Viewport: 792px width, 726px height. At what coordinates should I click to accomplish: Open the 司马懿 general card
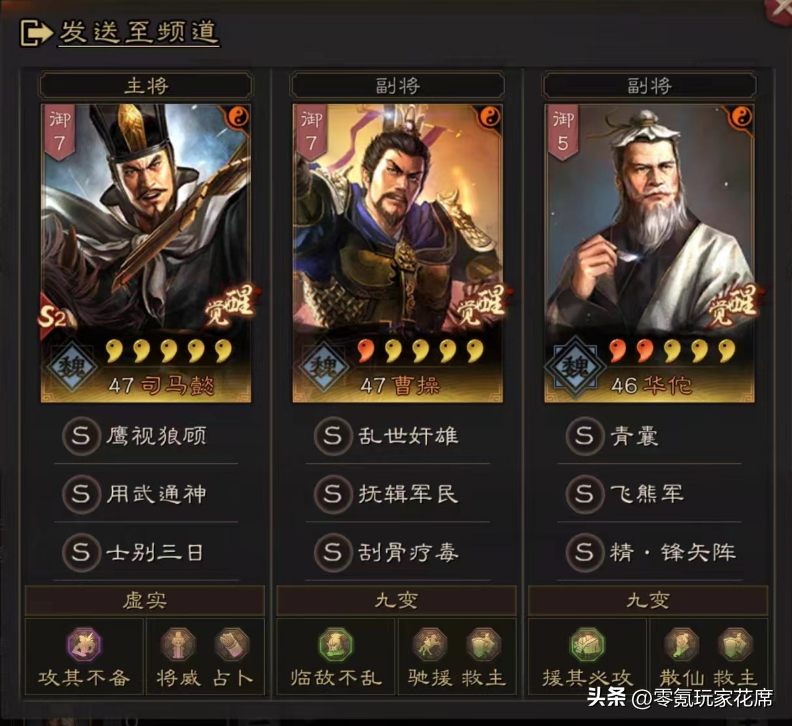tap(146, 253)
